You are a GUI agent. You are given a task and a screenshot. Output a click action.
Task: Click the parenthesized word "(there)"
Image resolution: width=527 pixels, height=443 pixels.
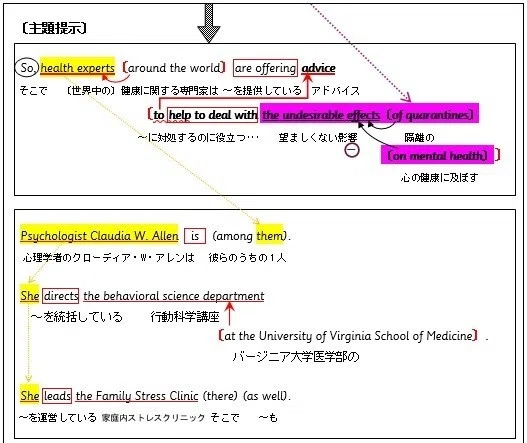coord(220,396)
